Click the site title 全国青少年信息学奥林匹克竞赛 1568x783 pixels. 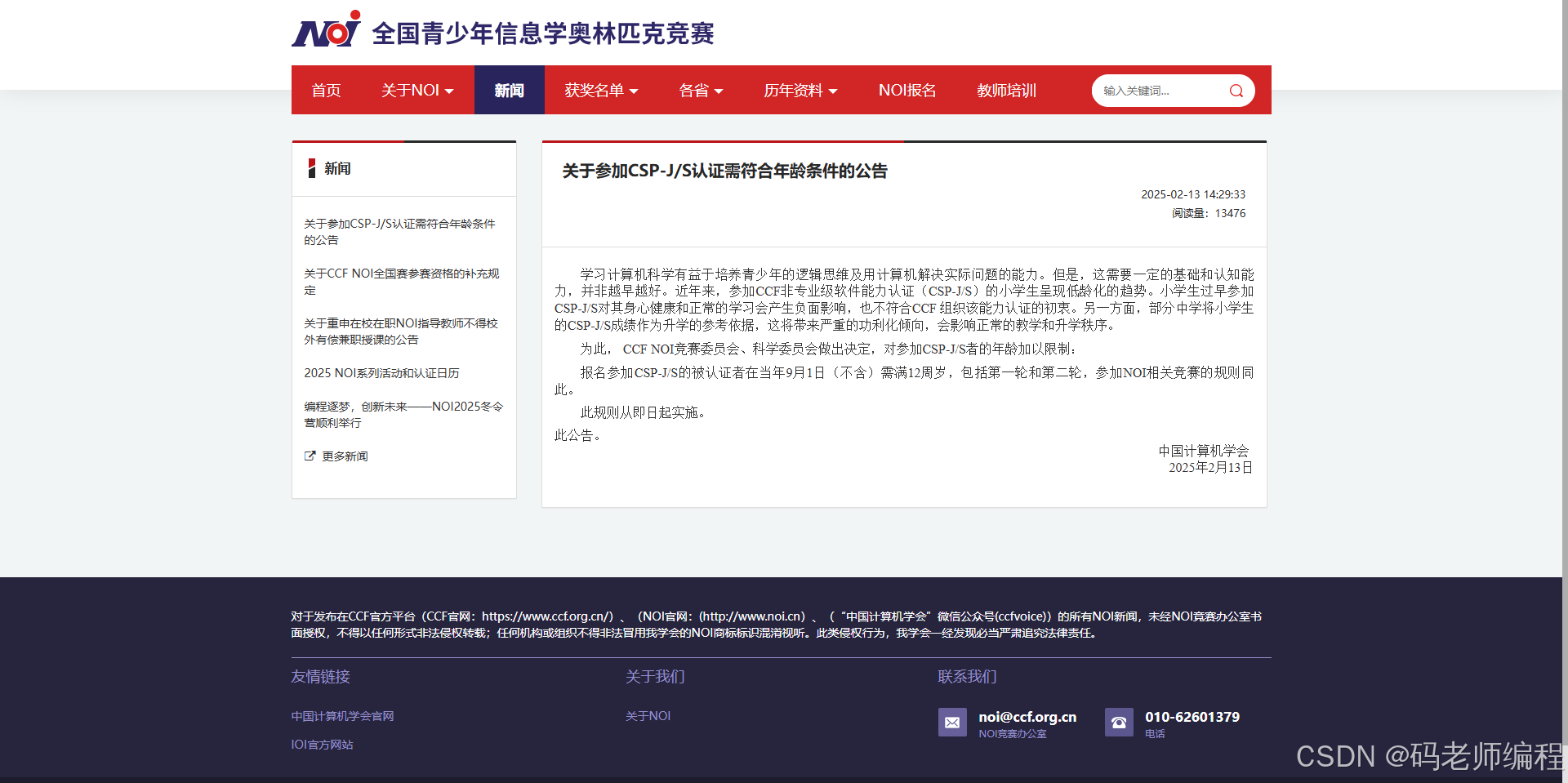[543, 33]
